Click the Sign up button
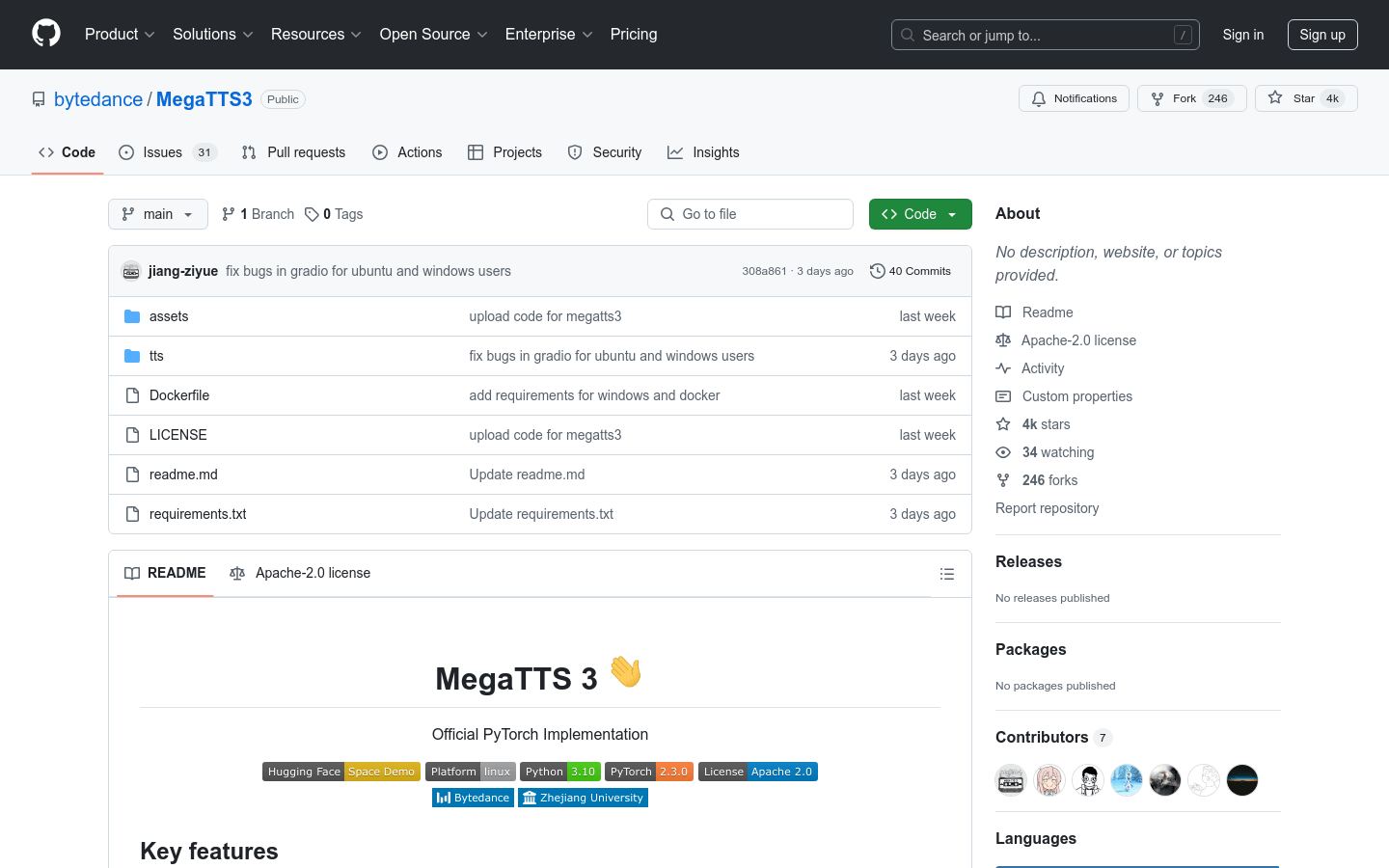 tap(1322, 35)
